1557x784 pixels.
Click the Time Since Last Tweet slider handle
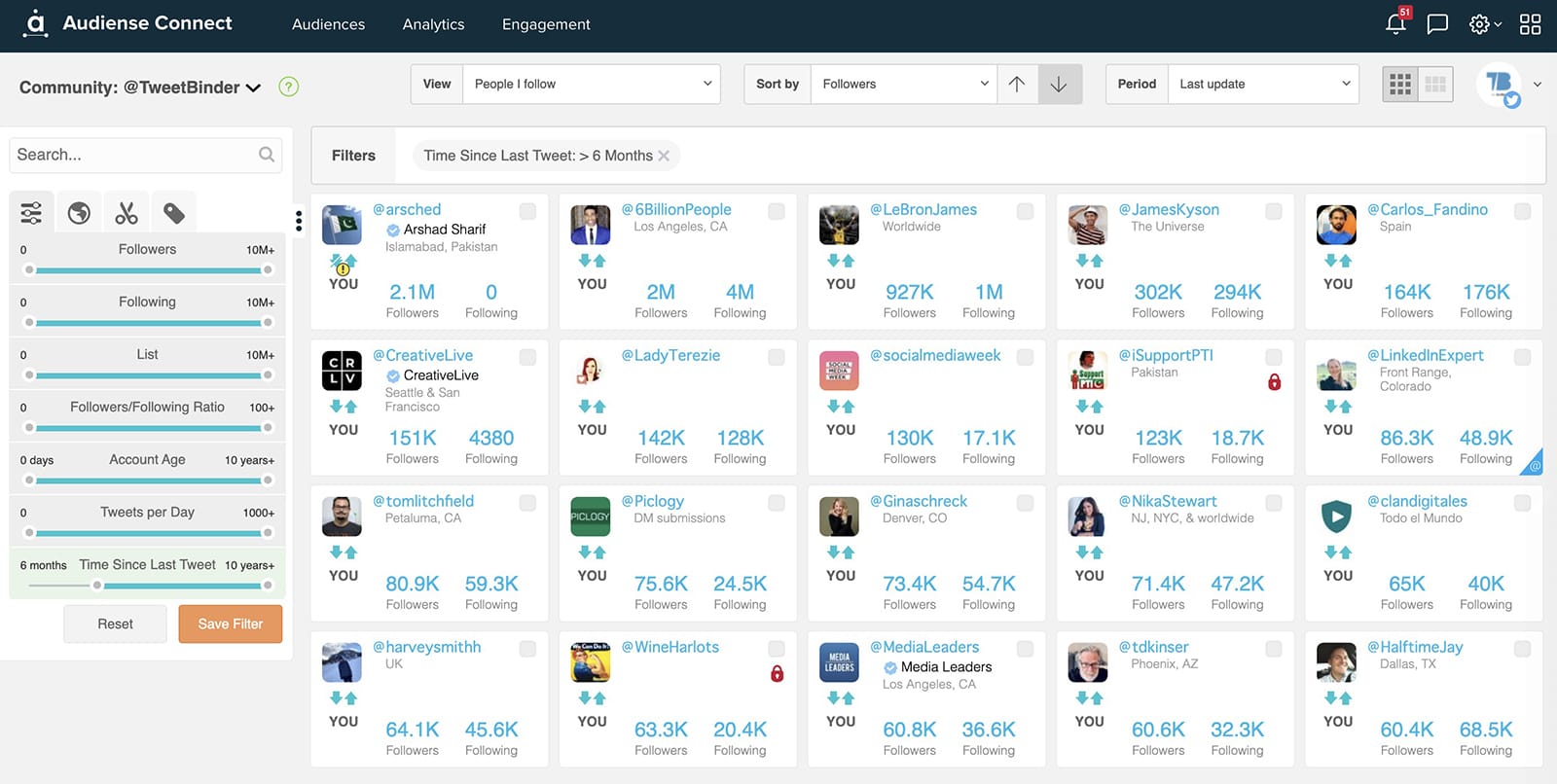[97, 586]
